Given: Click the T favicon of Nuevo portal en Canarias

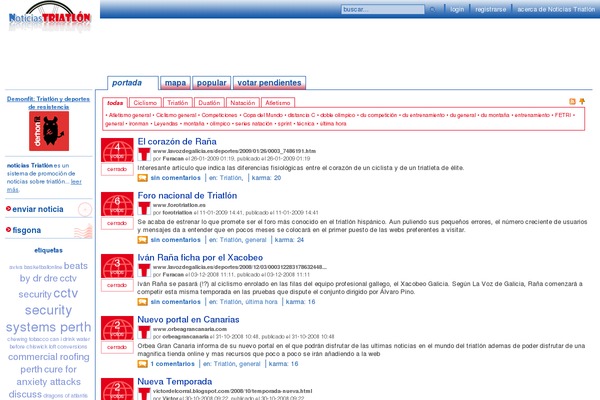Looking at the screenshot, I should click(144, 332).
